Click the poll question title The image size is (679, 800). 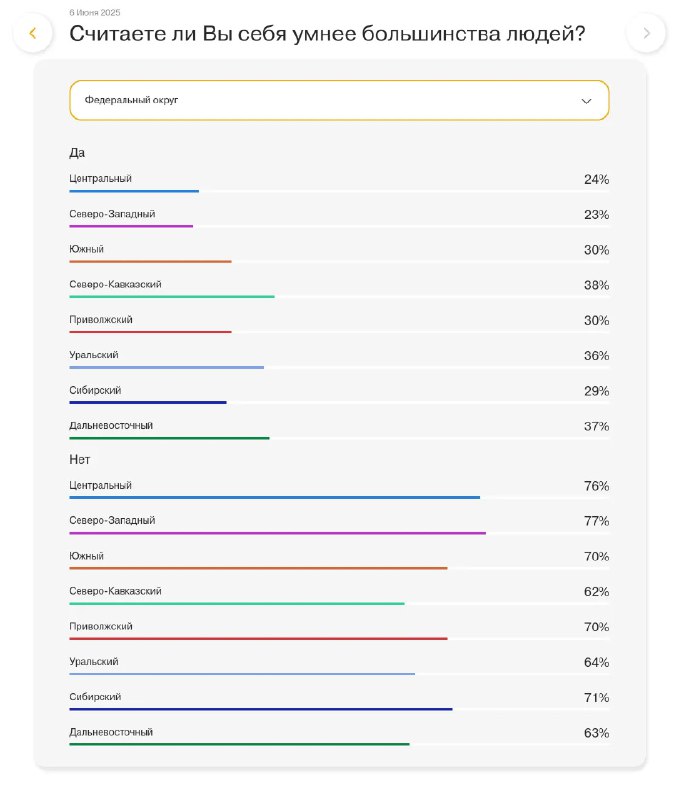pyautogui.click(x=327, y=34)
